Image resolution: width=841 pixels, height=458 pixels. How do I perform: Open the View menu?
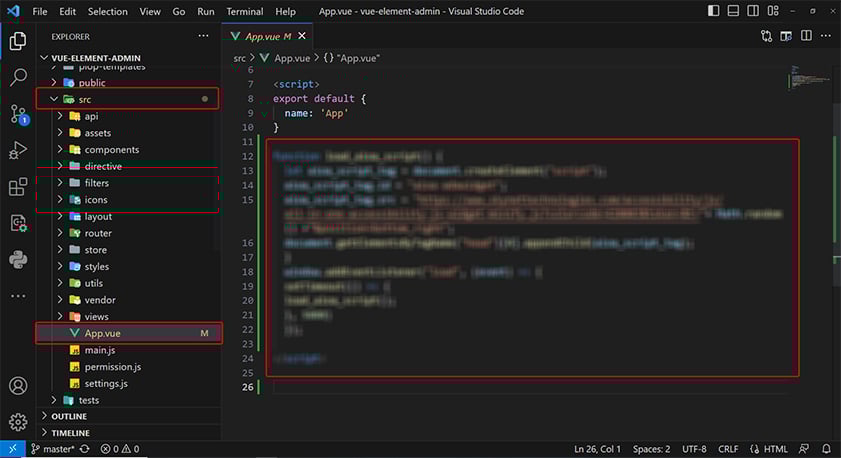[150, 11]
